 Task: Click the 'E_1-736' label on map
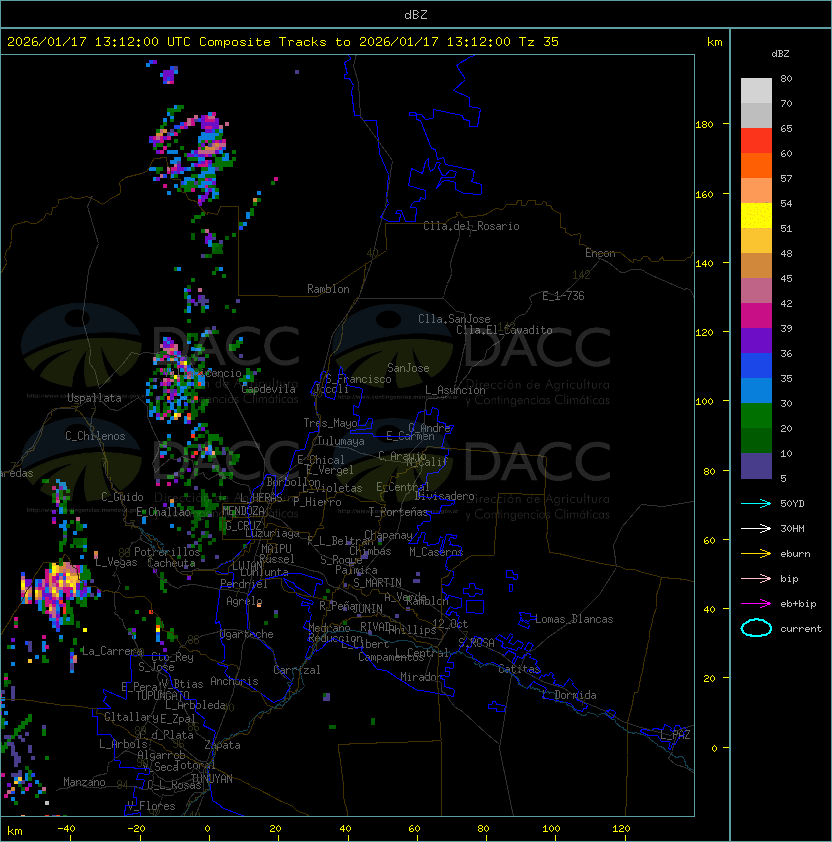(x=563, y=296)
